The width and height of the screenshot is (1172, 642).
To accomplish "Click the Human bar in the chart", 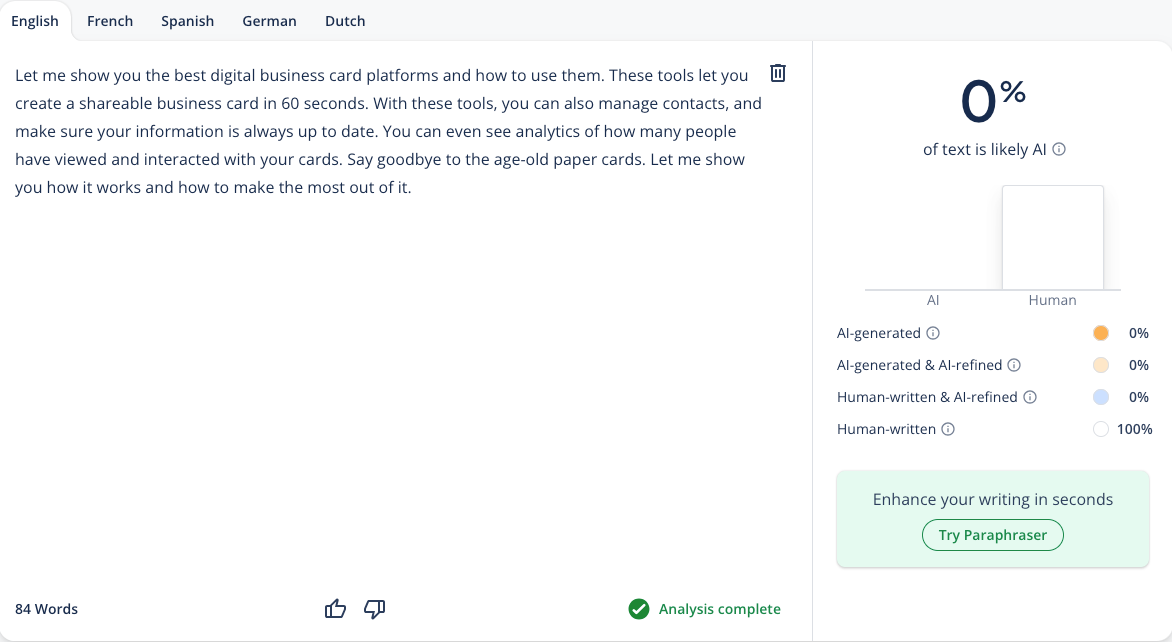I will point(1052,238).
